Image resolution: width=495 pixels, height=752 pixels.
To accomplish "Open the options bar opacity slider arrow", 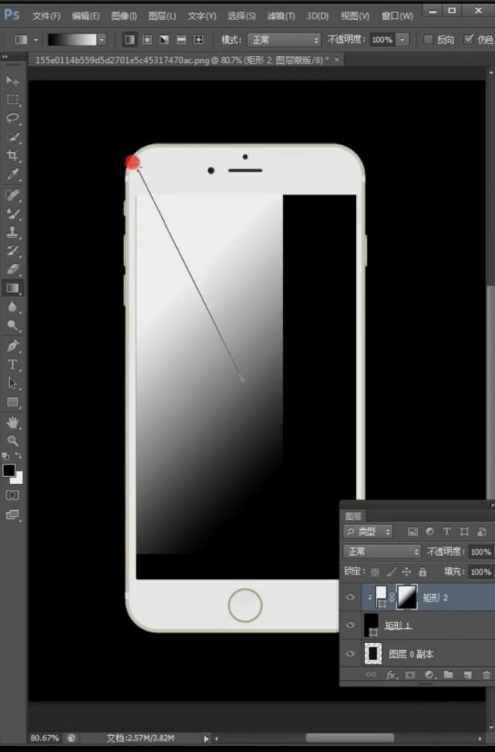I will pos(403,40).
